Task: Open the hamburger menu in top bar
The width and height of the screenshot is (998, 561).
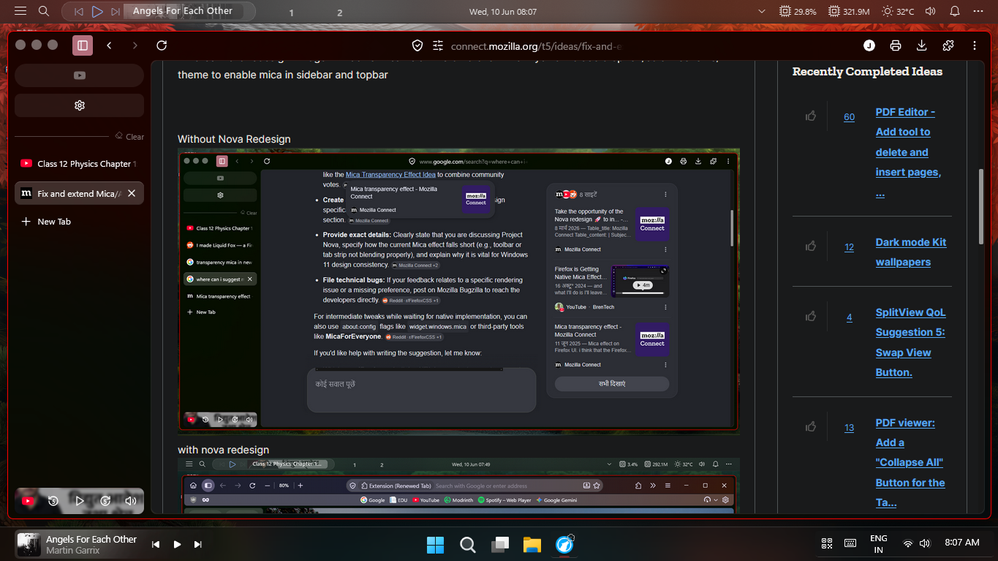Action: [20, 11]
